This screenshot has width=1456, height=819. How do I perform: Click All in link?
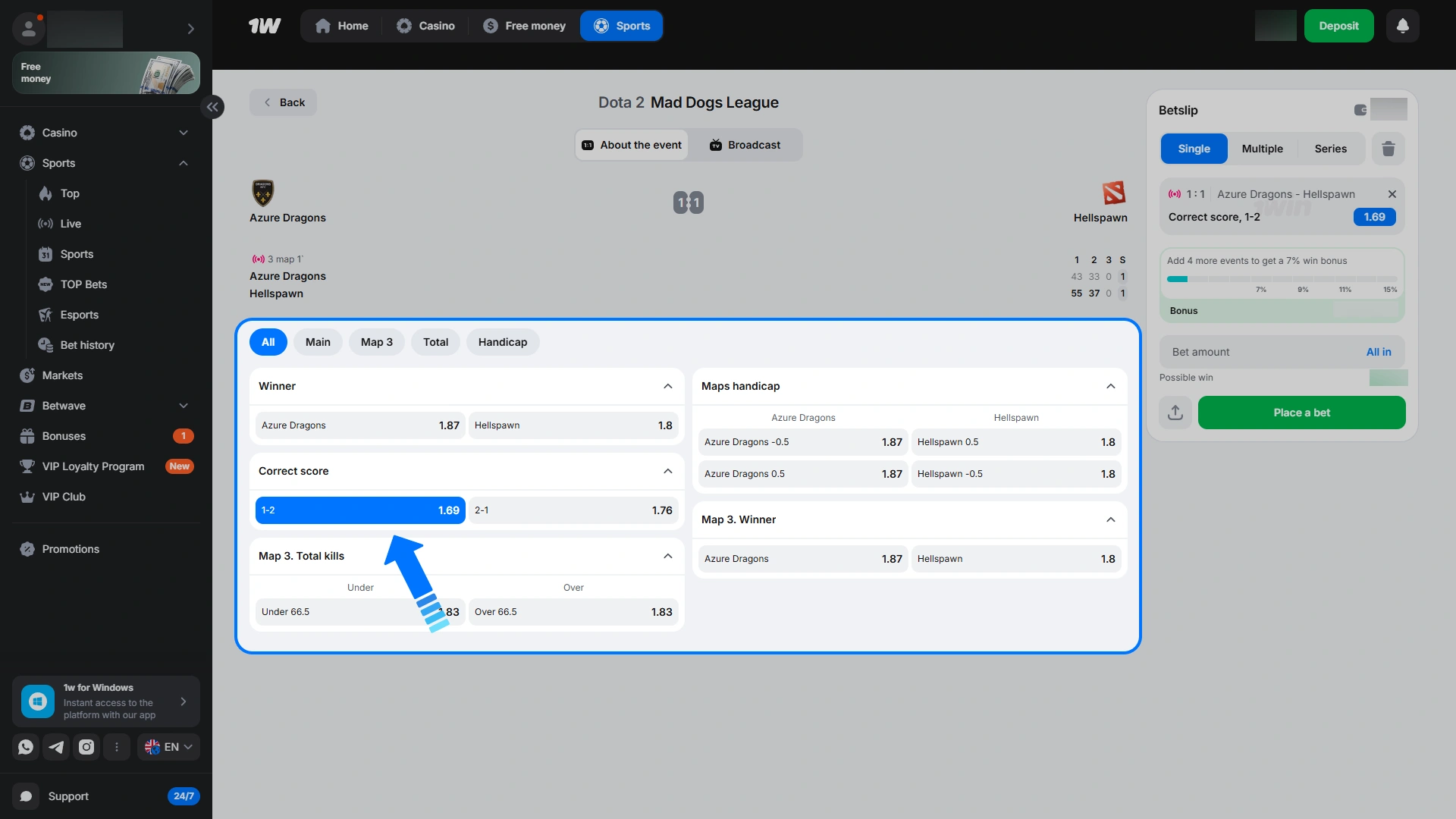[1379, 352]
